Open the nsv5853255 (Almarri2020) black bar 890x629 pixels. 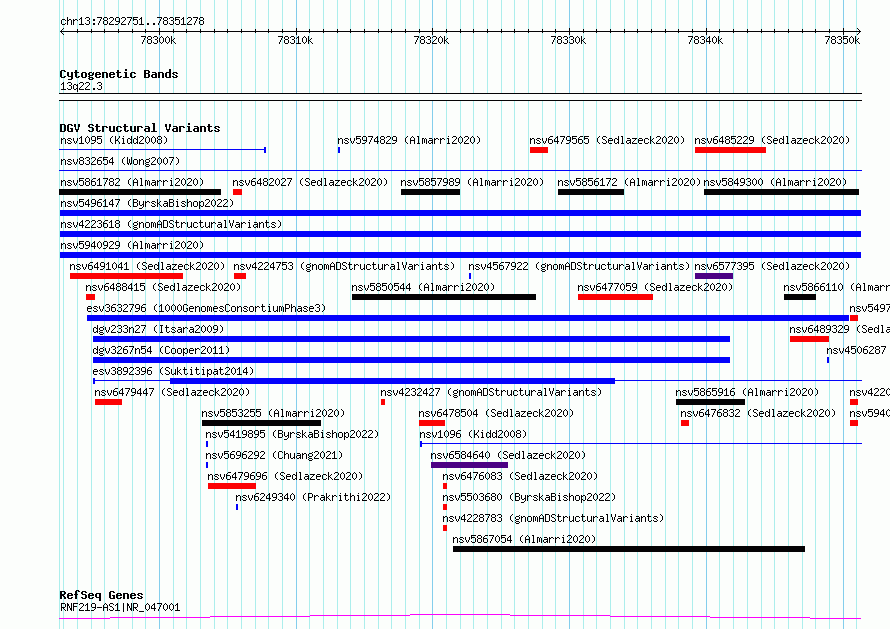coord(262,423)
